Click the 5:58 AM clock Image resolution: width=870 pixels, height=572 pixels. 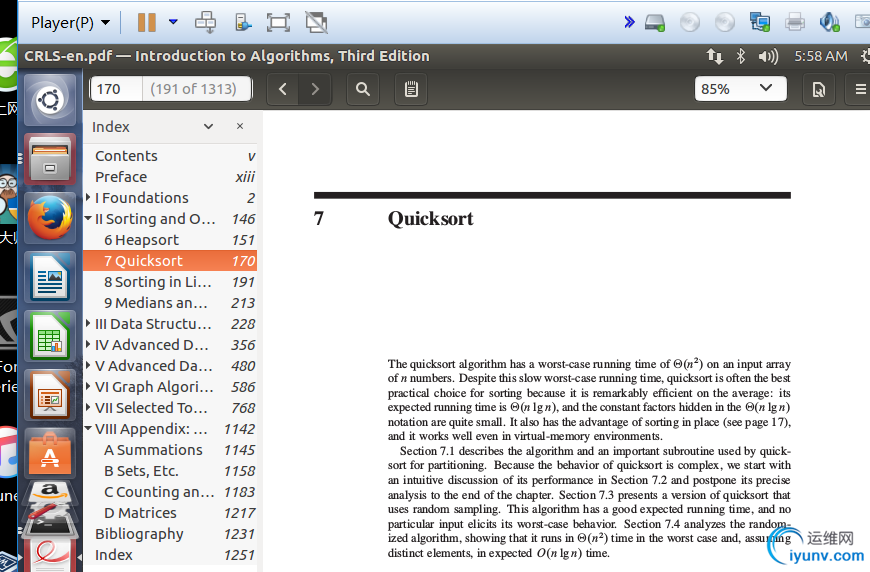[821, 56]
